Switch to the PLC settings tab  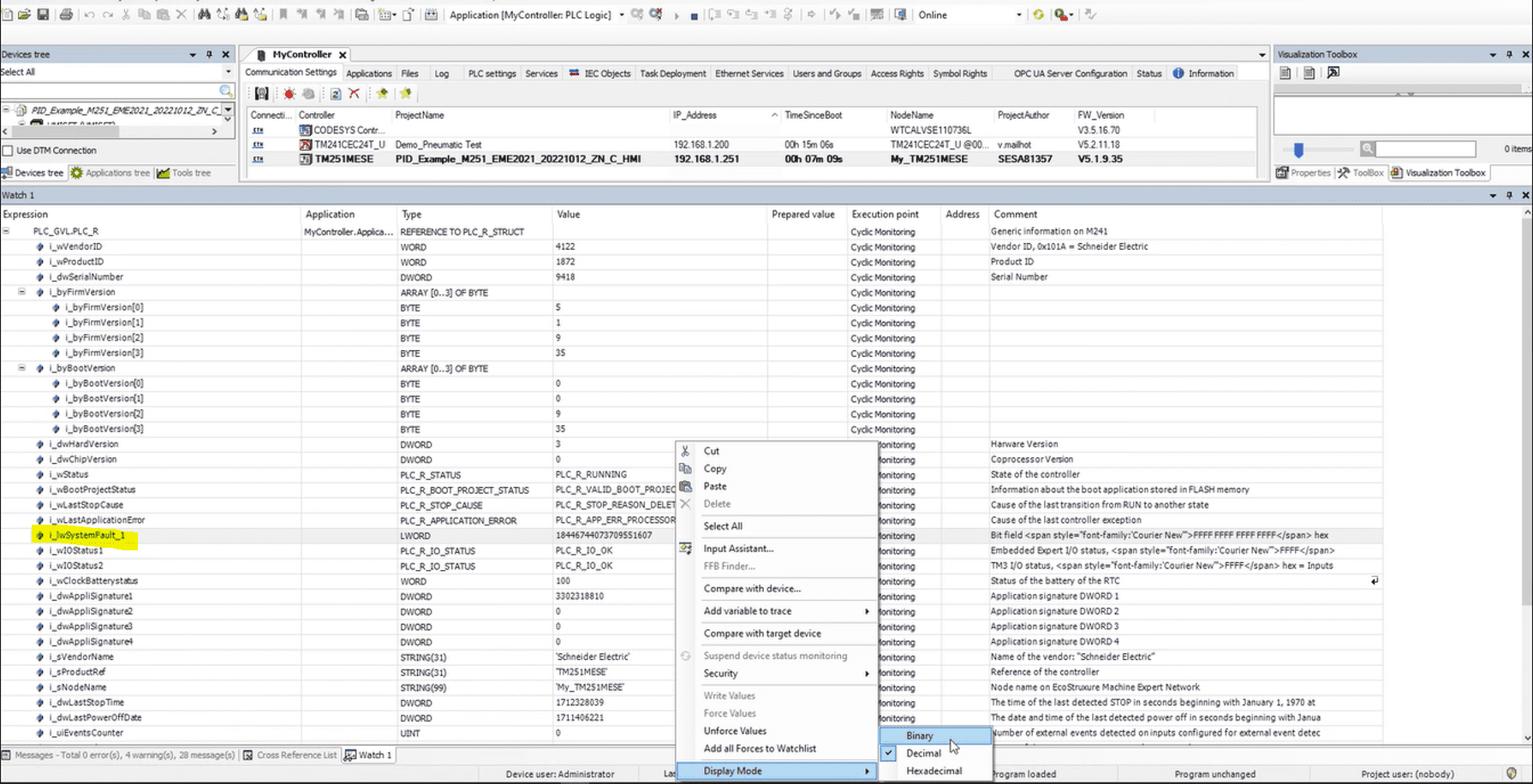pyautogui.click(x=492, y=74)
